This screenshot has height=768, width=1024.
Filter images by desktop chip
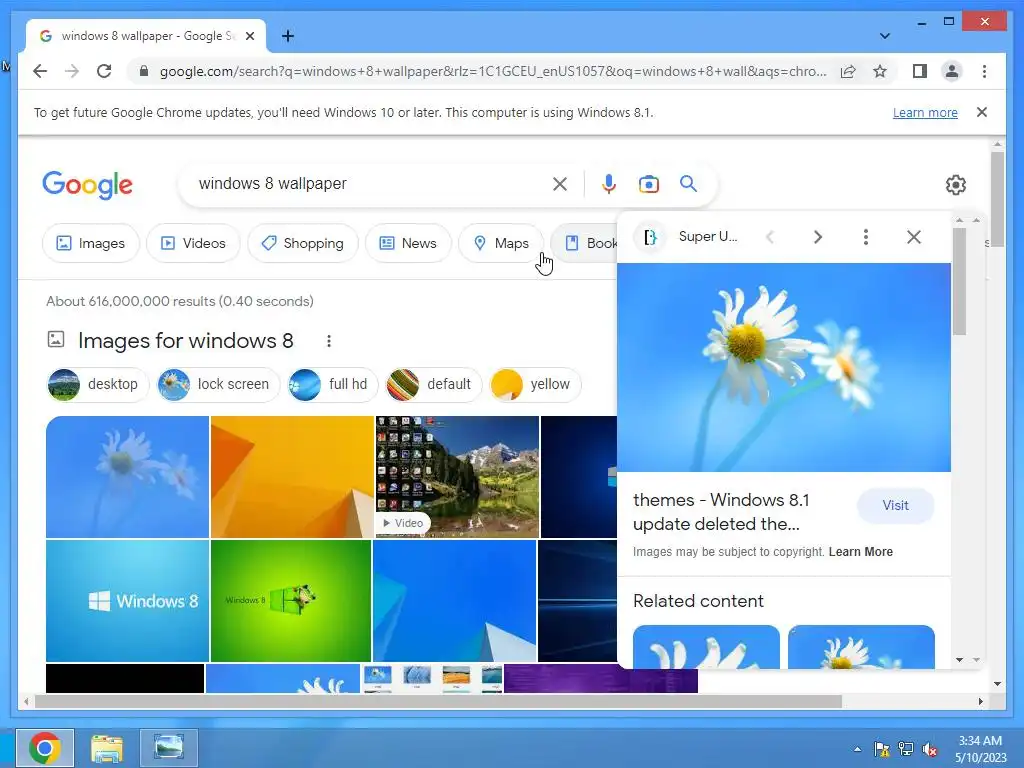[x=98, y=384]
